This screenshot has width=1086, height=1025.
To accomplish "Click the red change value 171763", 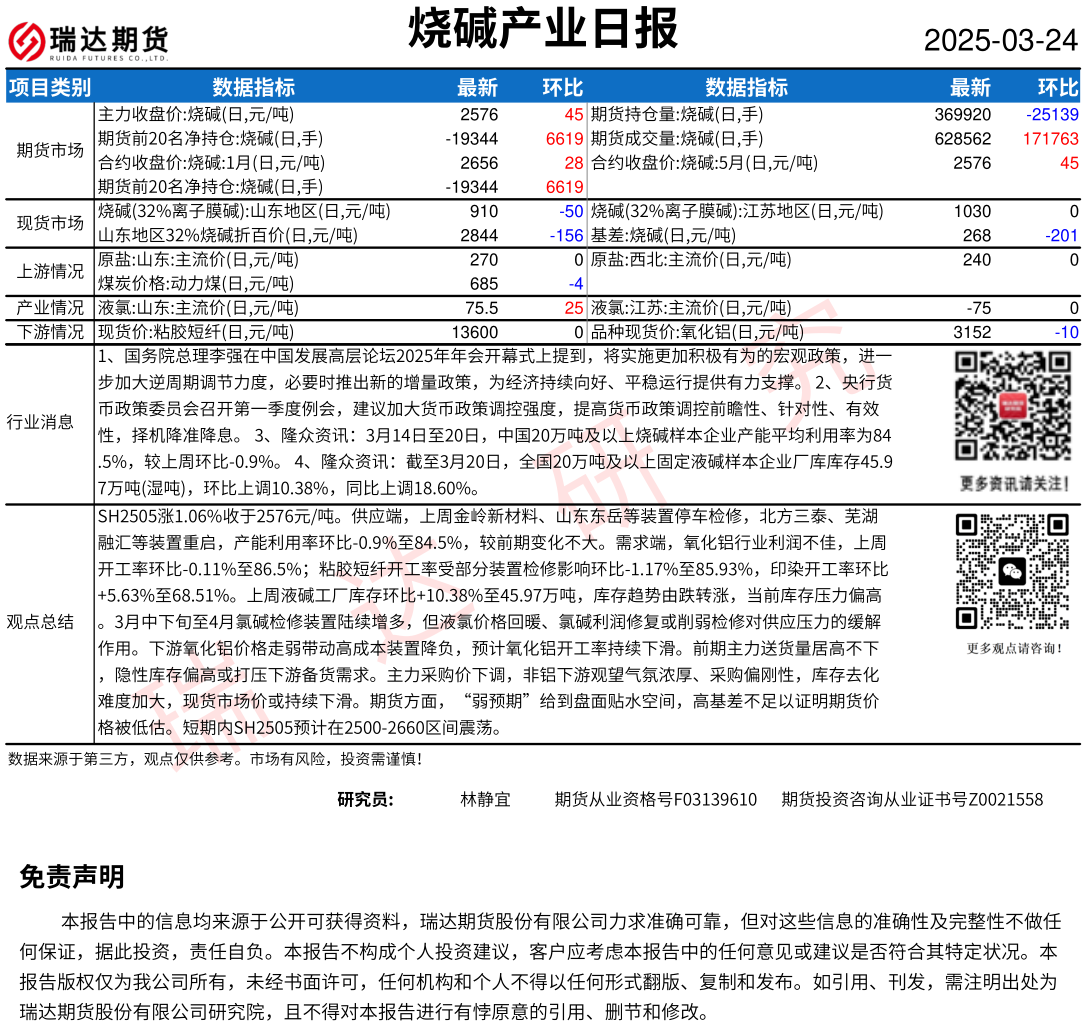I will pyautogui.click(x=1050, y=139).
